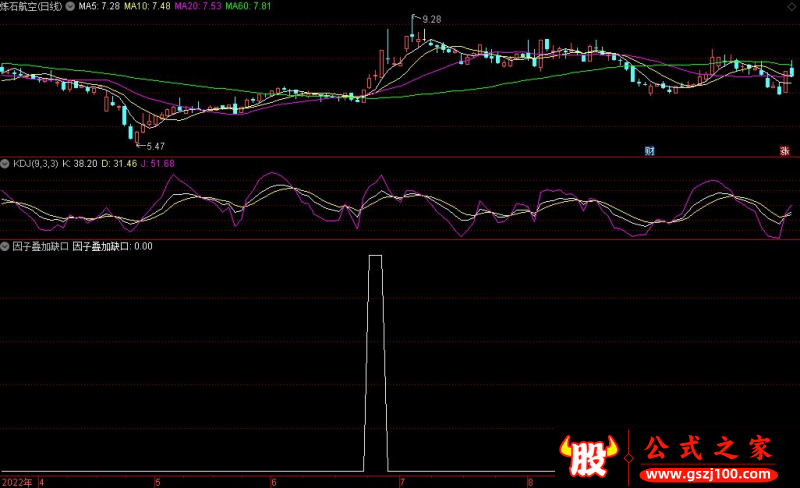The height and width of the screenshot is (488, 800).
Task: Select the KDJ(9,3,3) indicator label
Action: pos(35,163)
